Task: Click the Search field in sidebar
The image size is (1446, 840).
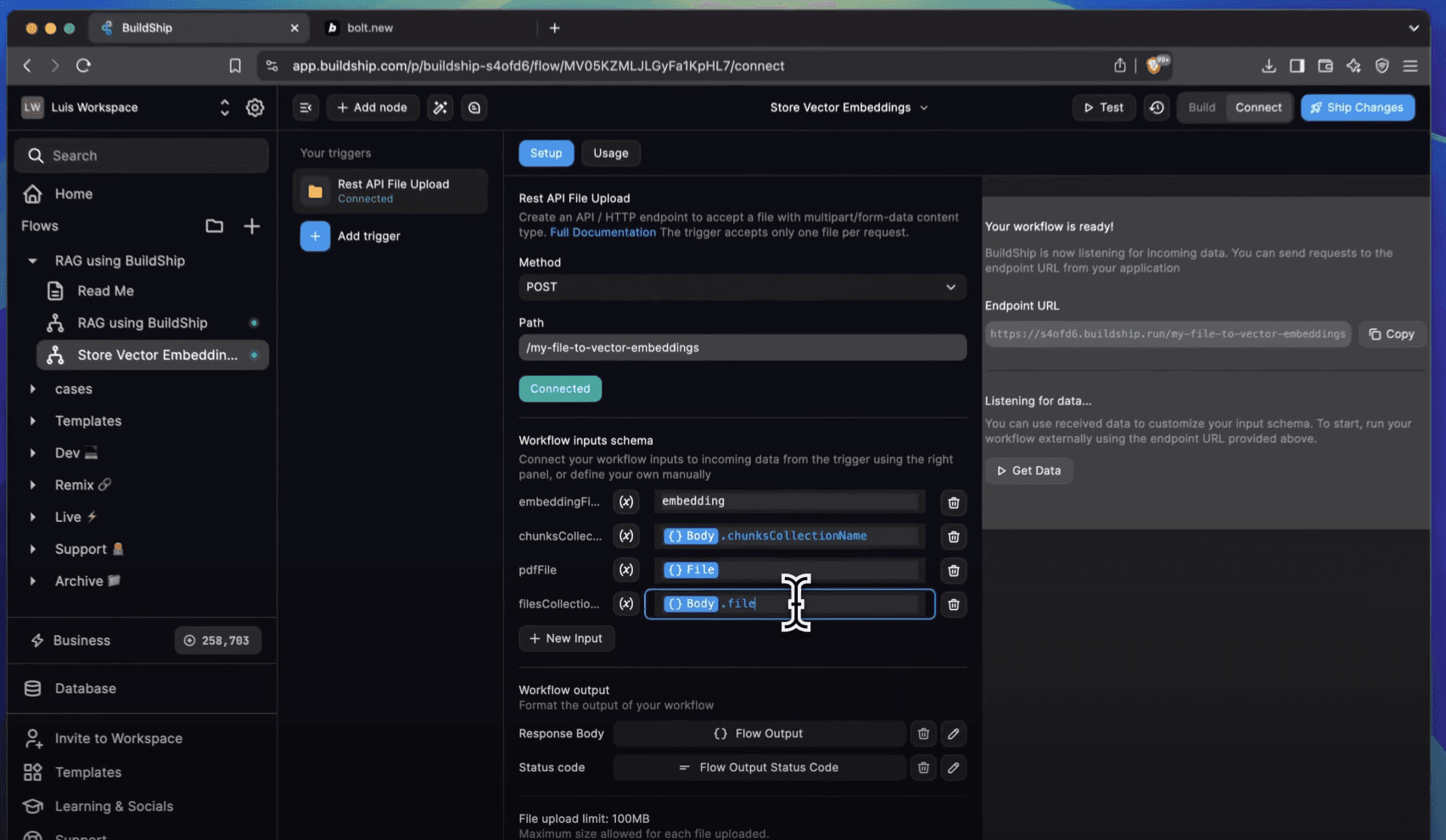Action: 142,156
